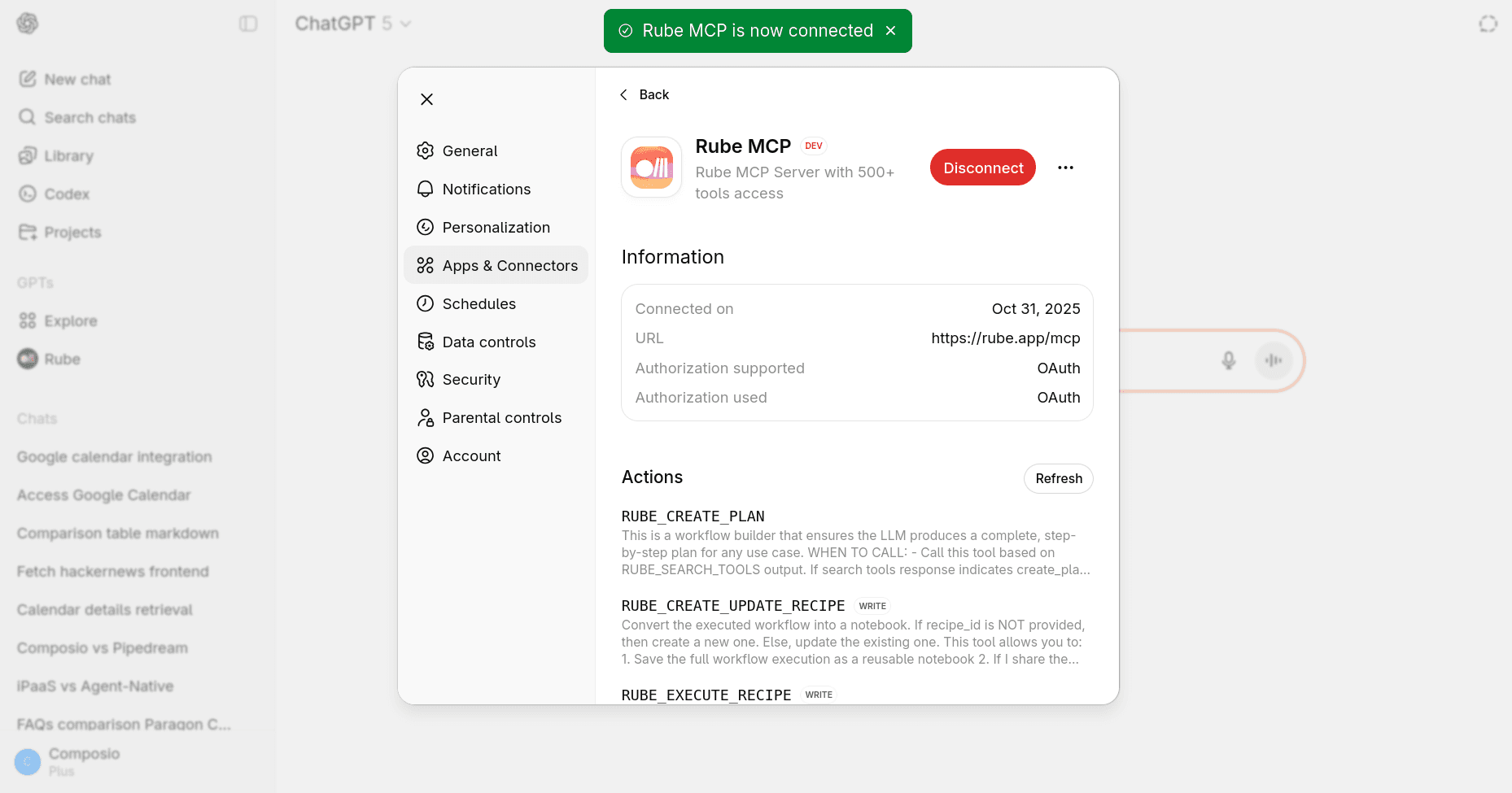Click the Rube MCP app logo

pos(652,168)
